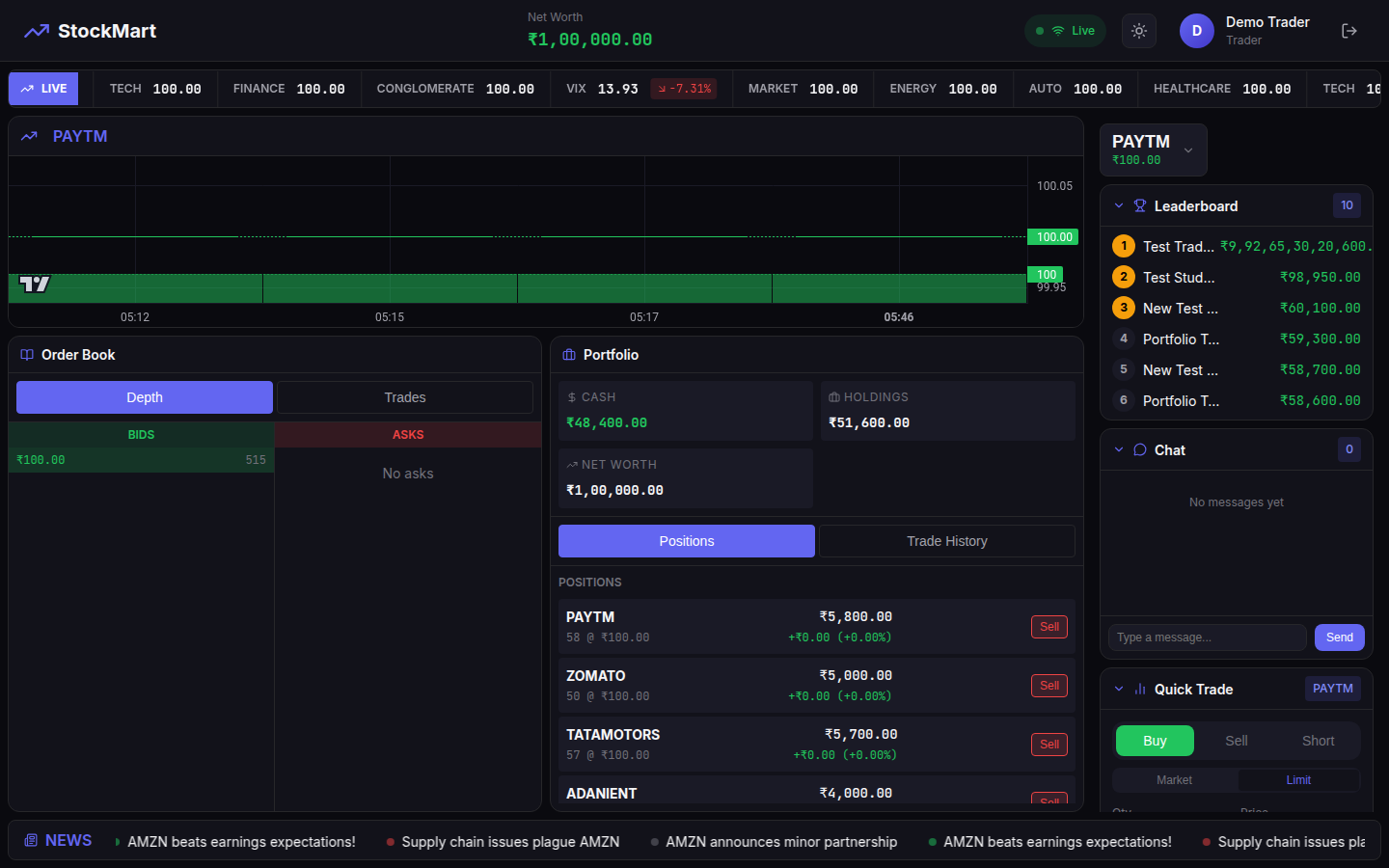This screenshot has width=1389, height=868.
Task: Click the logout icon top right
Action: (x=1348, y=30)
